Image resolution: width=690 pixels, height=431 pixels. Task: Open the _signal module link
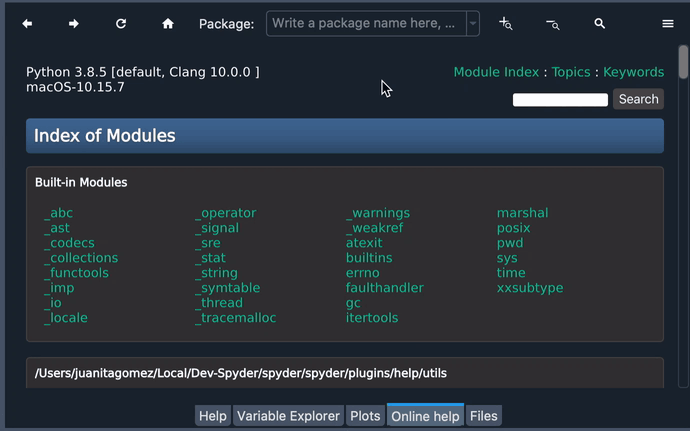tap(217, 228)
